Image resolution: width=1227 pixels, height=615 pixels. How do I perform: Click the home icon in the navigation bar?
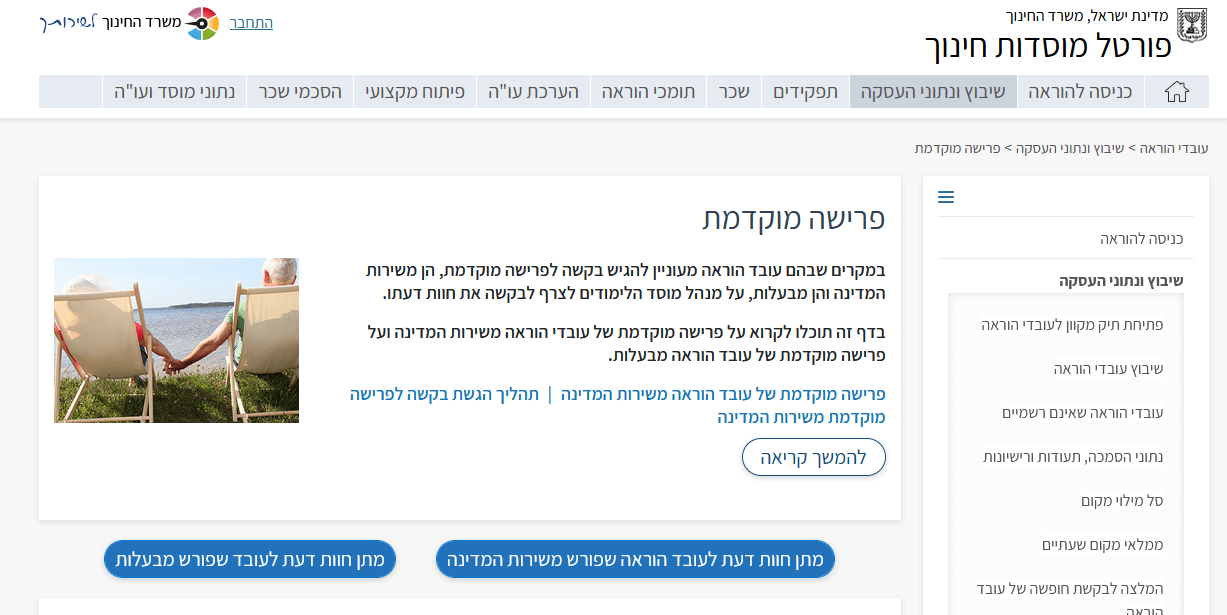(x=1178, y=91)
